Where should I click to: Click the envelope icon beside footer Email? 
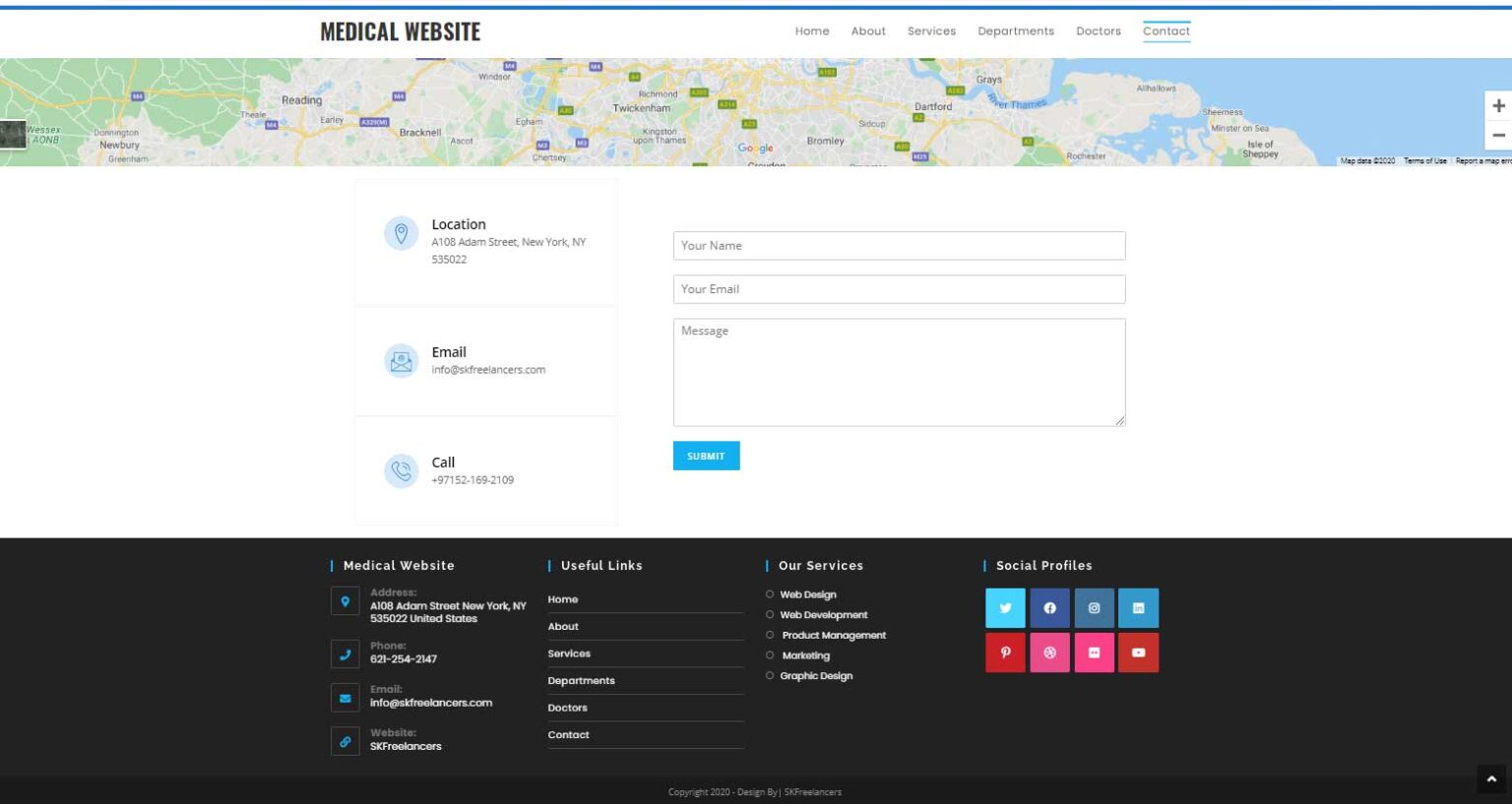tap(345, 698)
